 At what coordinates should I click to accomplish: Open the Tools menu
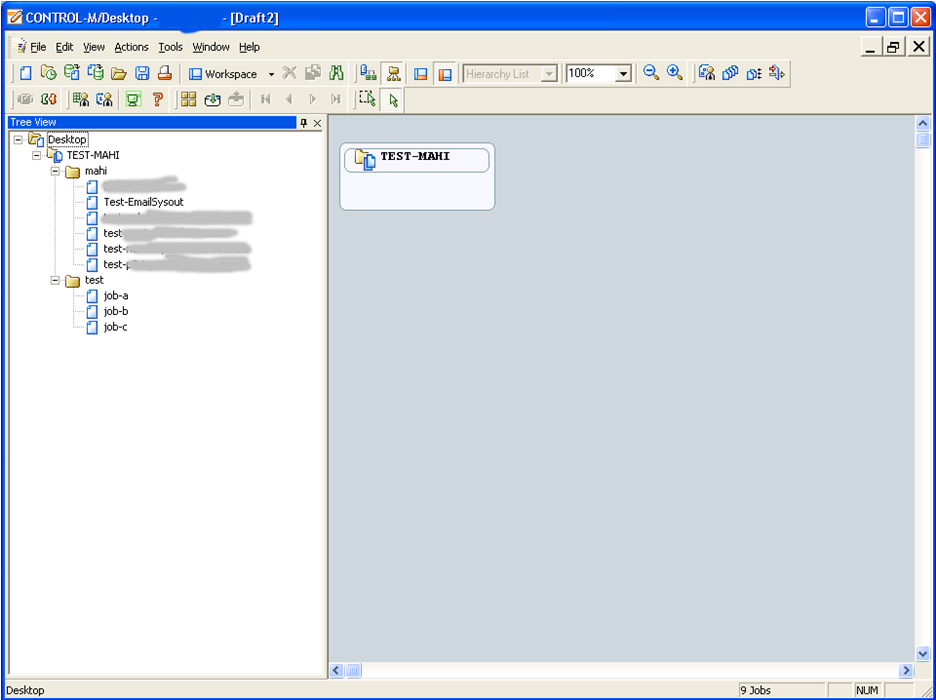[x=170, y=47]
